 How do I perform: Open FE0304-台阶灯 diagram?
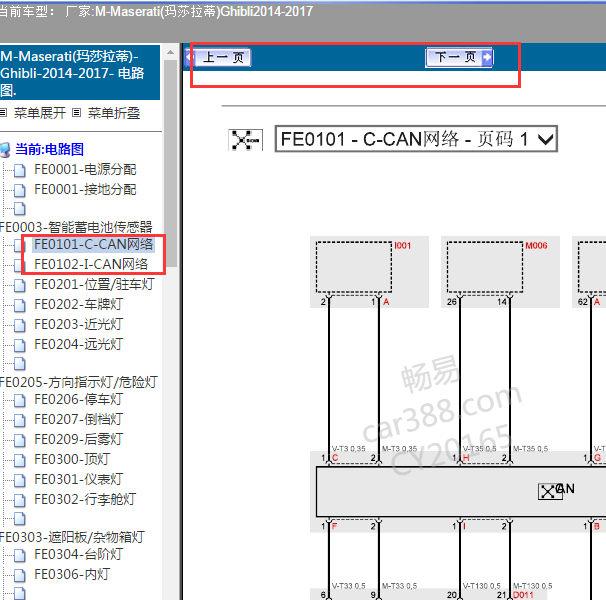(x=78, y=554)
